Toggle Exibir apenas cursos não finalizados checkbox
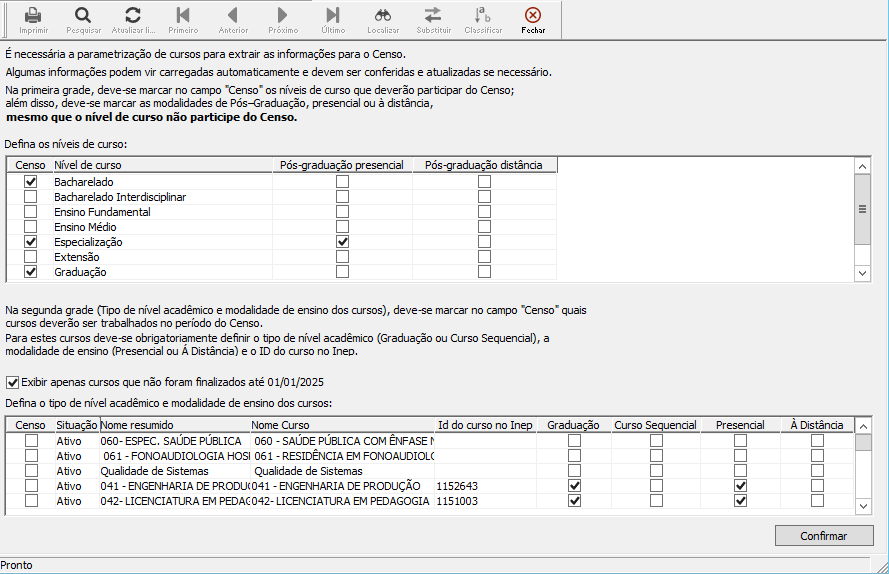This screenshot has height=574, width=889. pos(12,382)
